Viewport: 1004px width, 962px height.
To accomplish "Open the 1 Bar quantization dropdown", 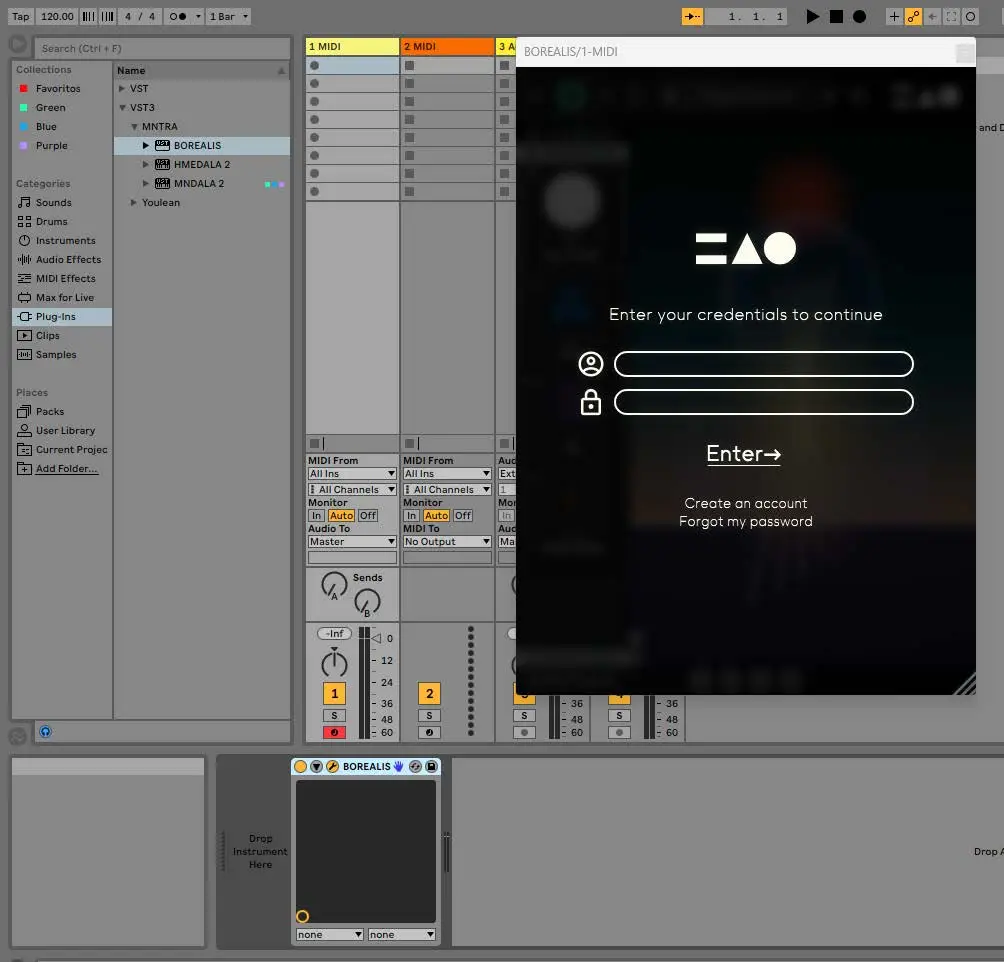I will 229,17.
